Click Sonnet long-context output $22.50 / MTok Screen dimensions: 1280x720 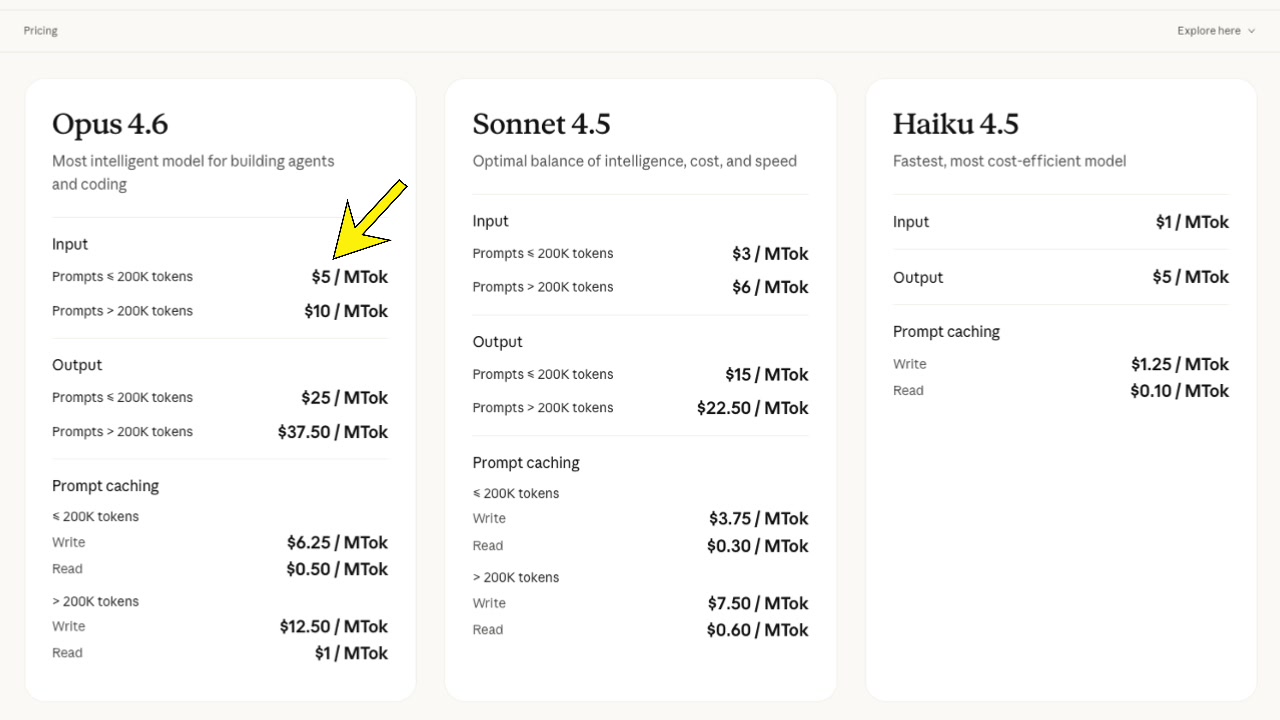point(753,408)
